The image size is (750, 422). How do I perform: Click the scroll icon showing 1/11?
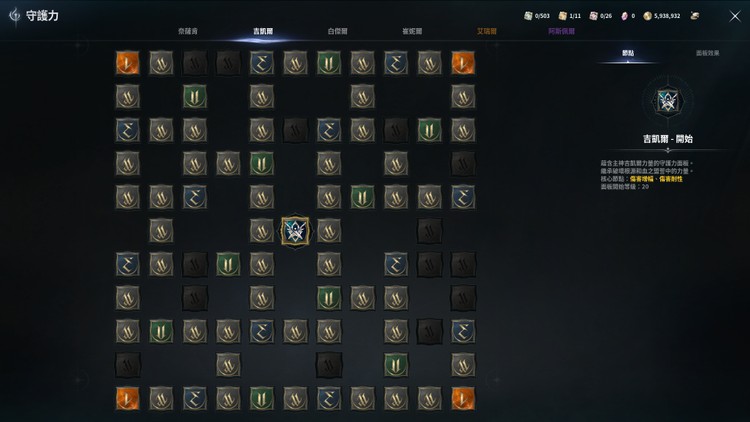tap(563, 16)
